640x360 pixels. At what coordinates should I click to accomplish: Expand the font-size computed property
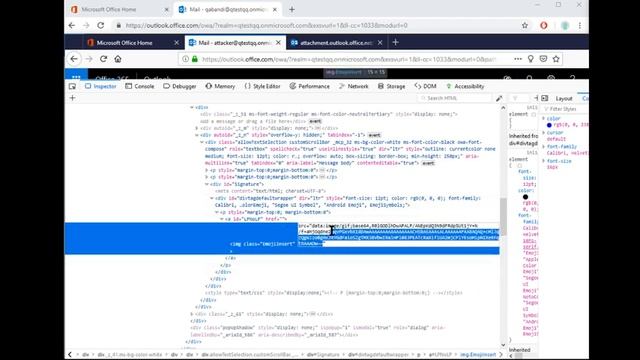(x=544, y=161)
